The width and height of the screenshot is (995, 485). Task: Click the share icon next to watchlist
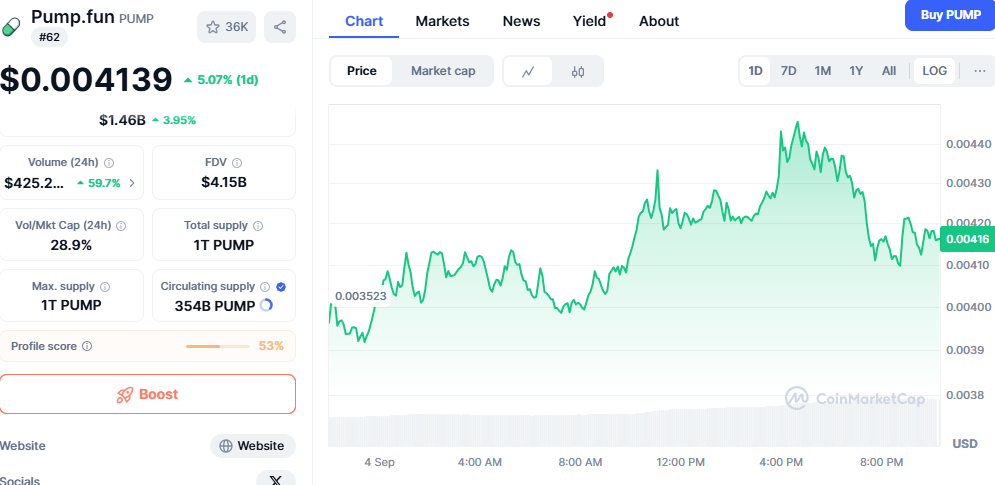click(x=280, y=27)
